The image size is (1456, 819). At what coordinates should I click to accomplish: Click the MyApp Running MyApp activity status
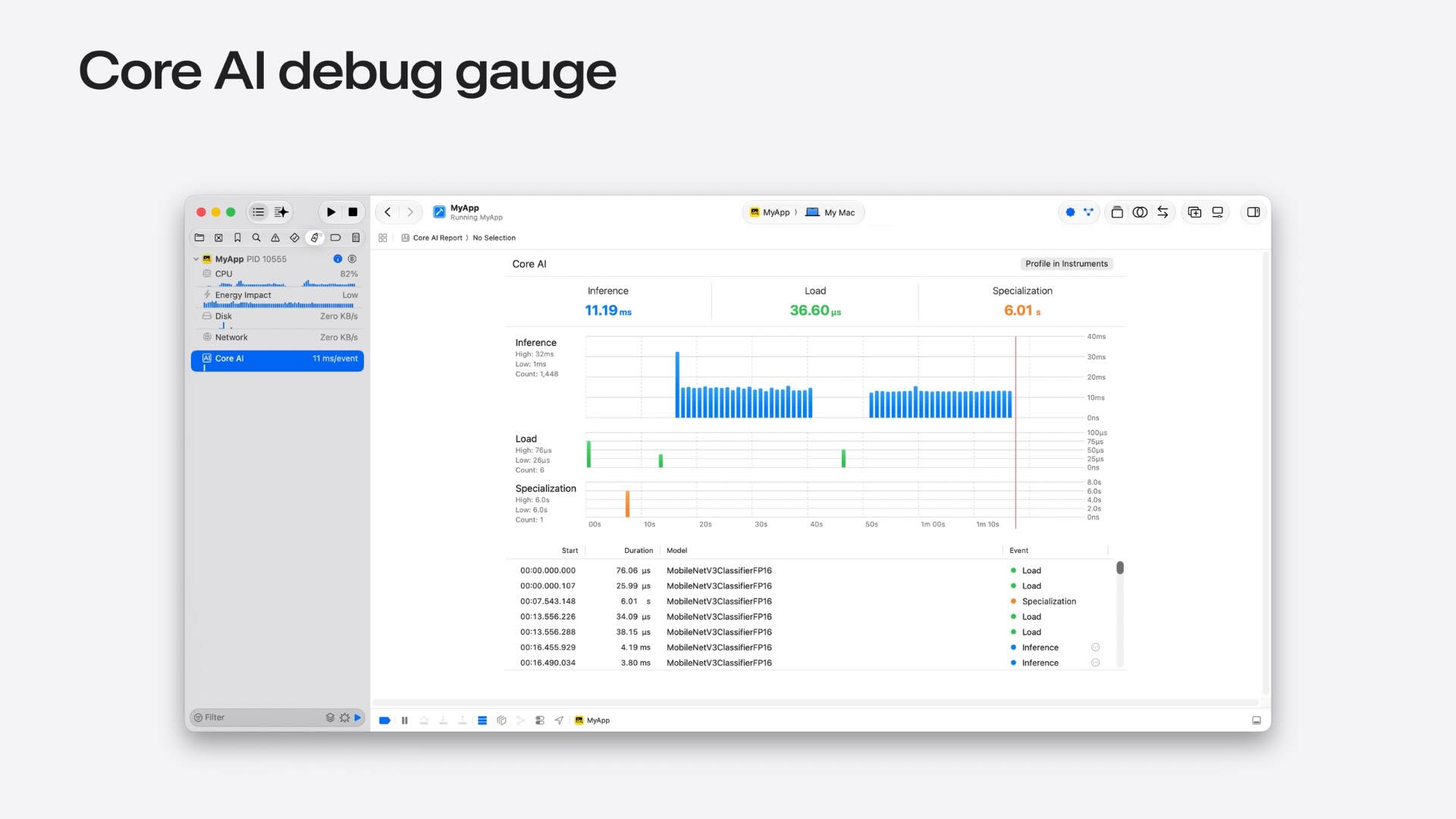point(468,212)
